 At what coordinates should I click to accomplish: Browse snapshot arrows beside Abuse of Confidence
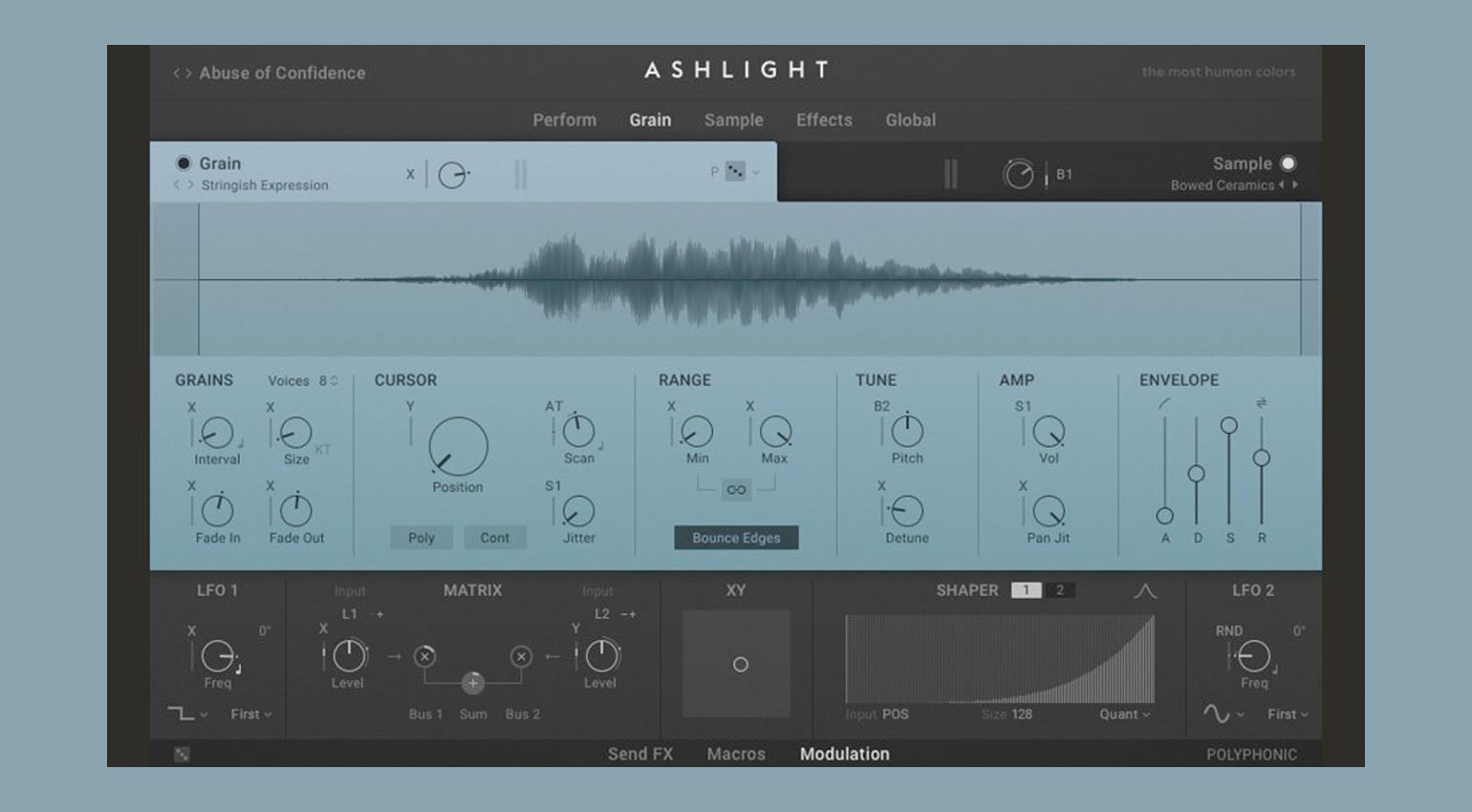tap(182, 73)
